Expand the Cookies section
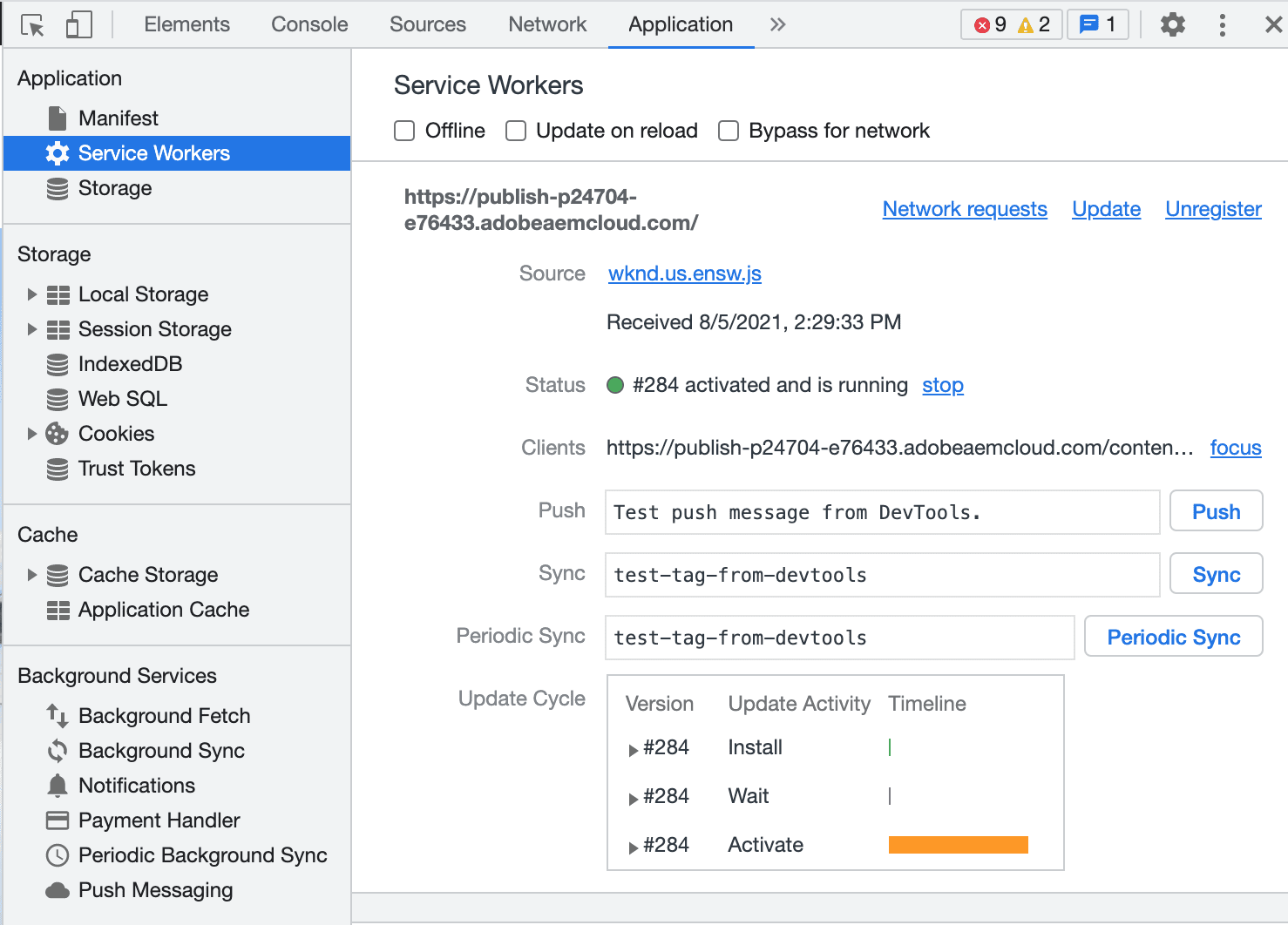The width and height of the screenshot is (1288, 925). [x=32, y=433]
